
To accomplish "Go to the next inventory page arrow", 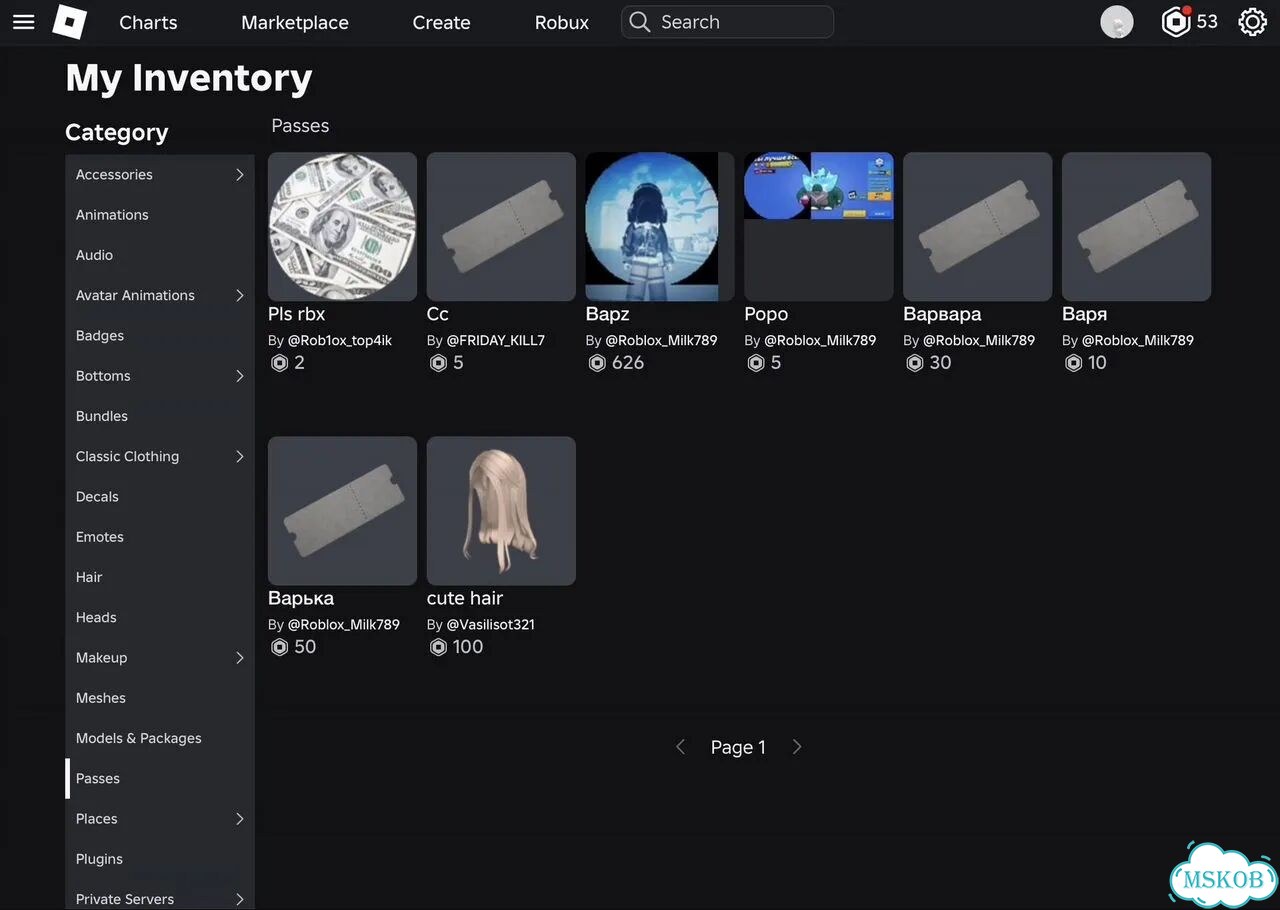I will [x=797, y=747].
